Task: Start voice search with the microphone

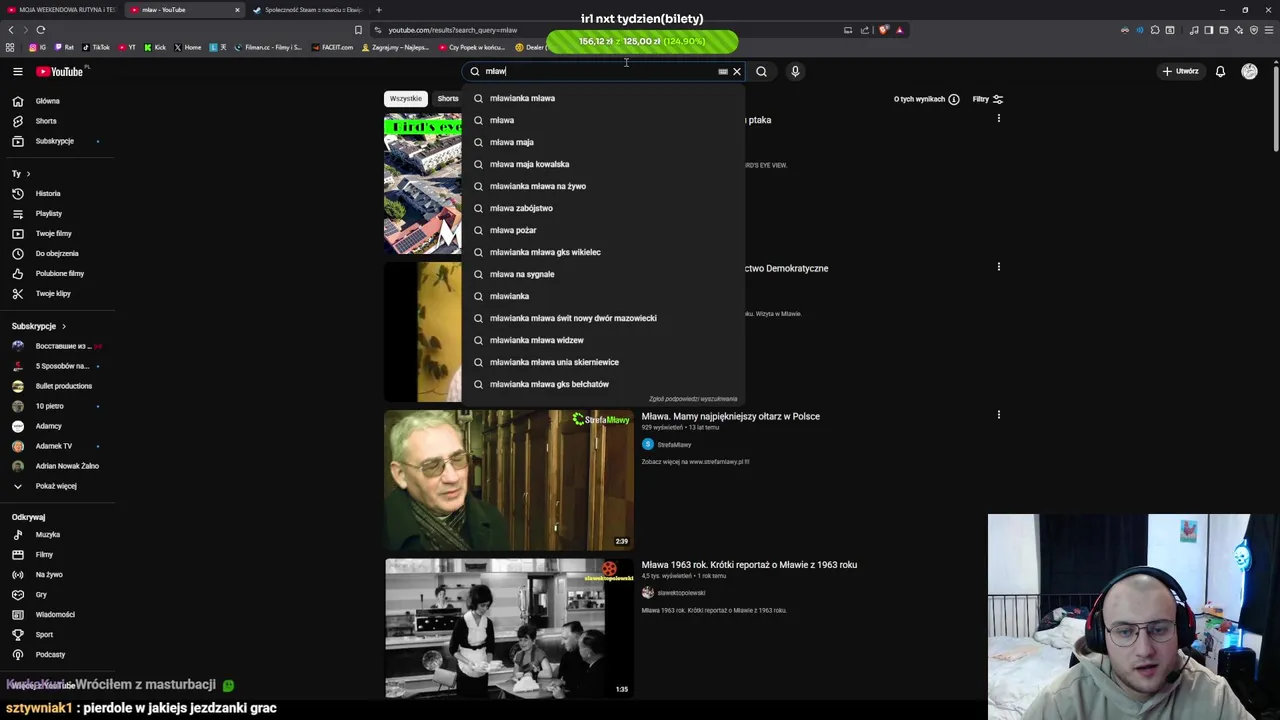Action: click(x=795, y=71)
